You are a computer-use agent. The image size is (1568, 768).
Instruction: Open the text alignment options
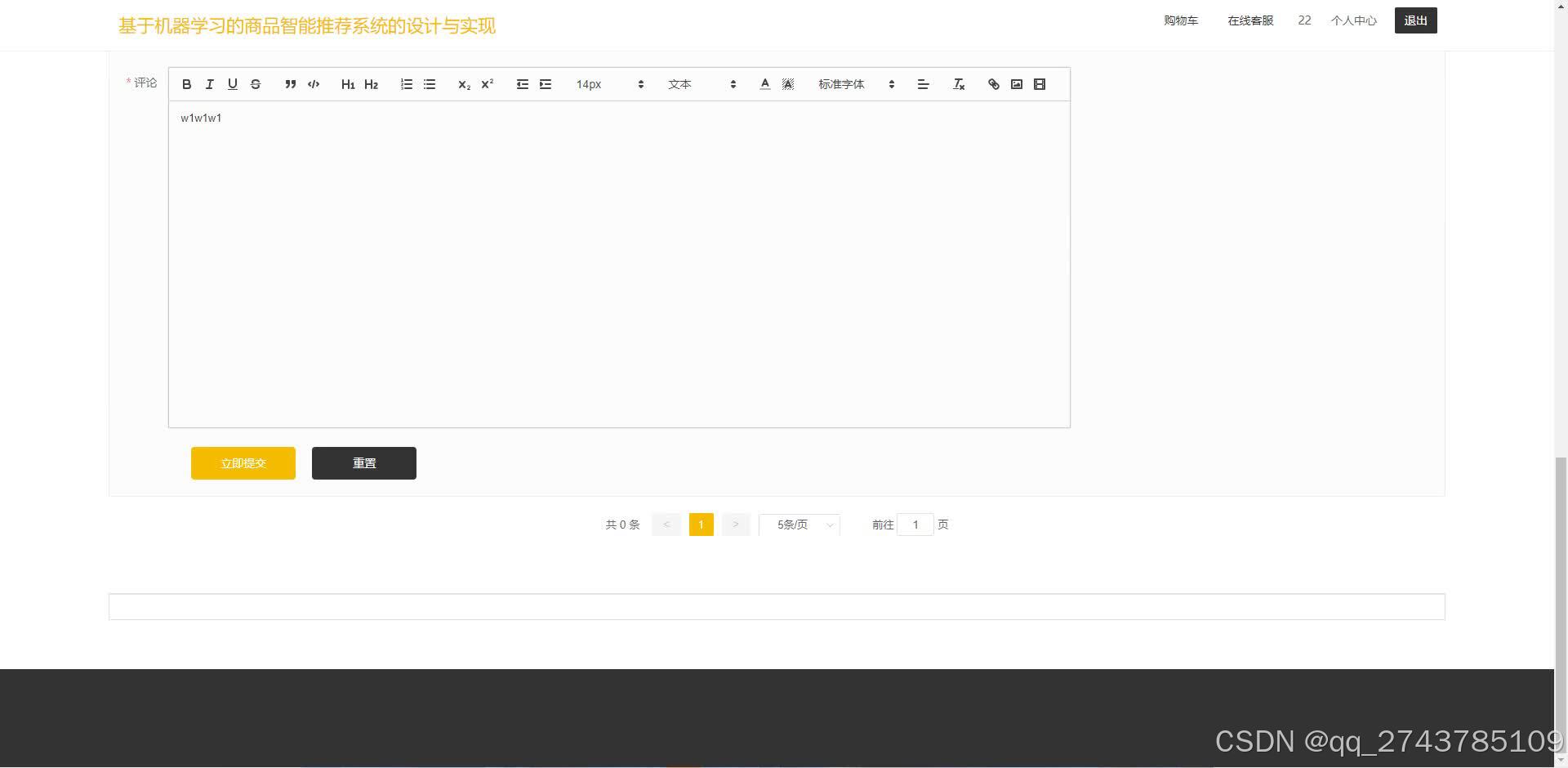tap(924, 84)
